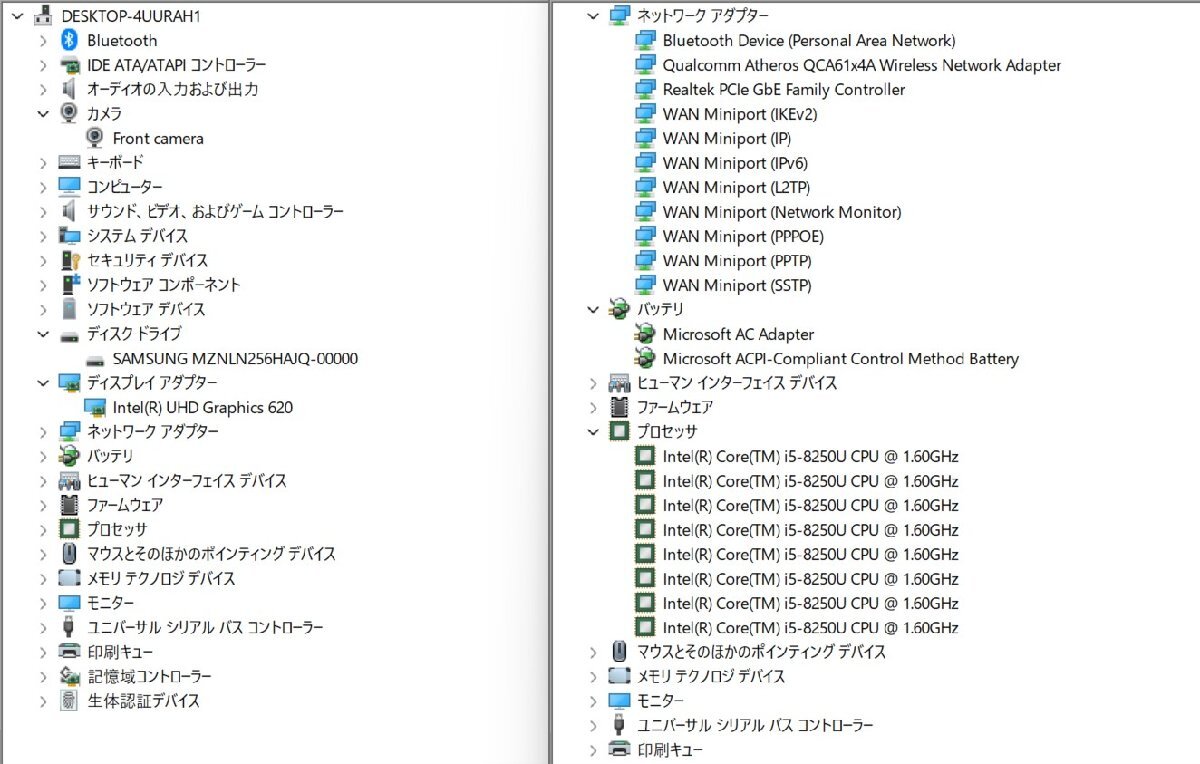Image resolution: width=1200 pixels, height=764 pixels.
Task: Click the ソフトウェア コンポーネント icon
Action: click(69, 284)
